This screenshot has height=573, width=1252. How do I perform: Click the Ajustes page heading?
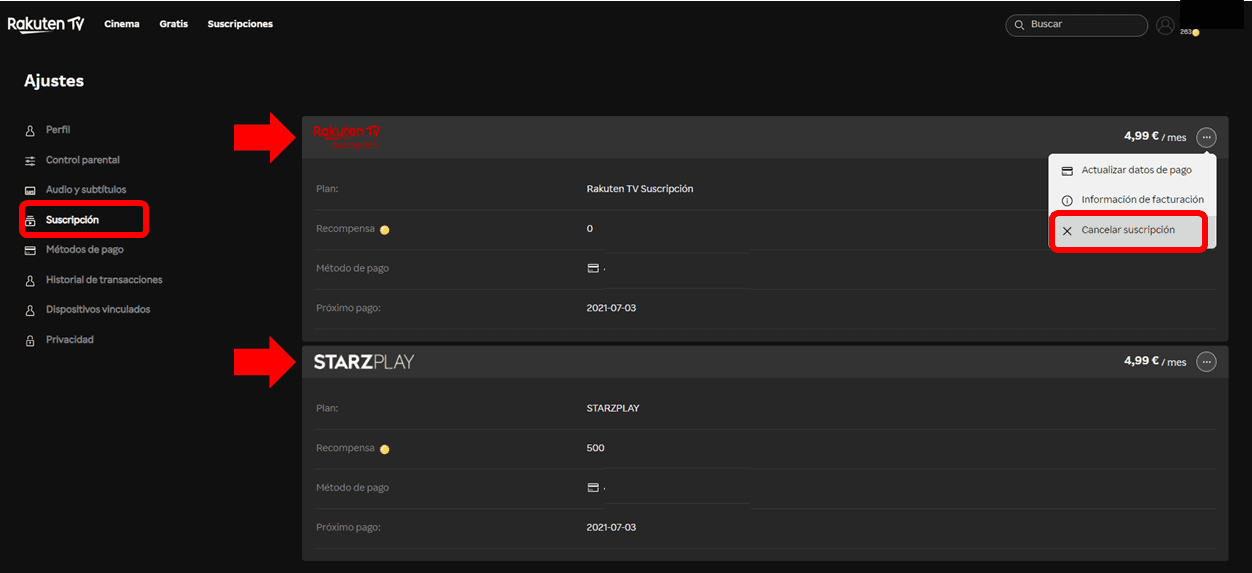click(x=54, y=82)
